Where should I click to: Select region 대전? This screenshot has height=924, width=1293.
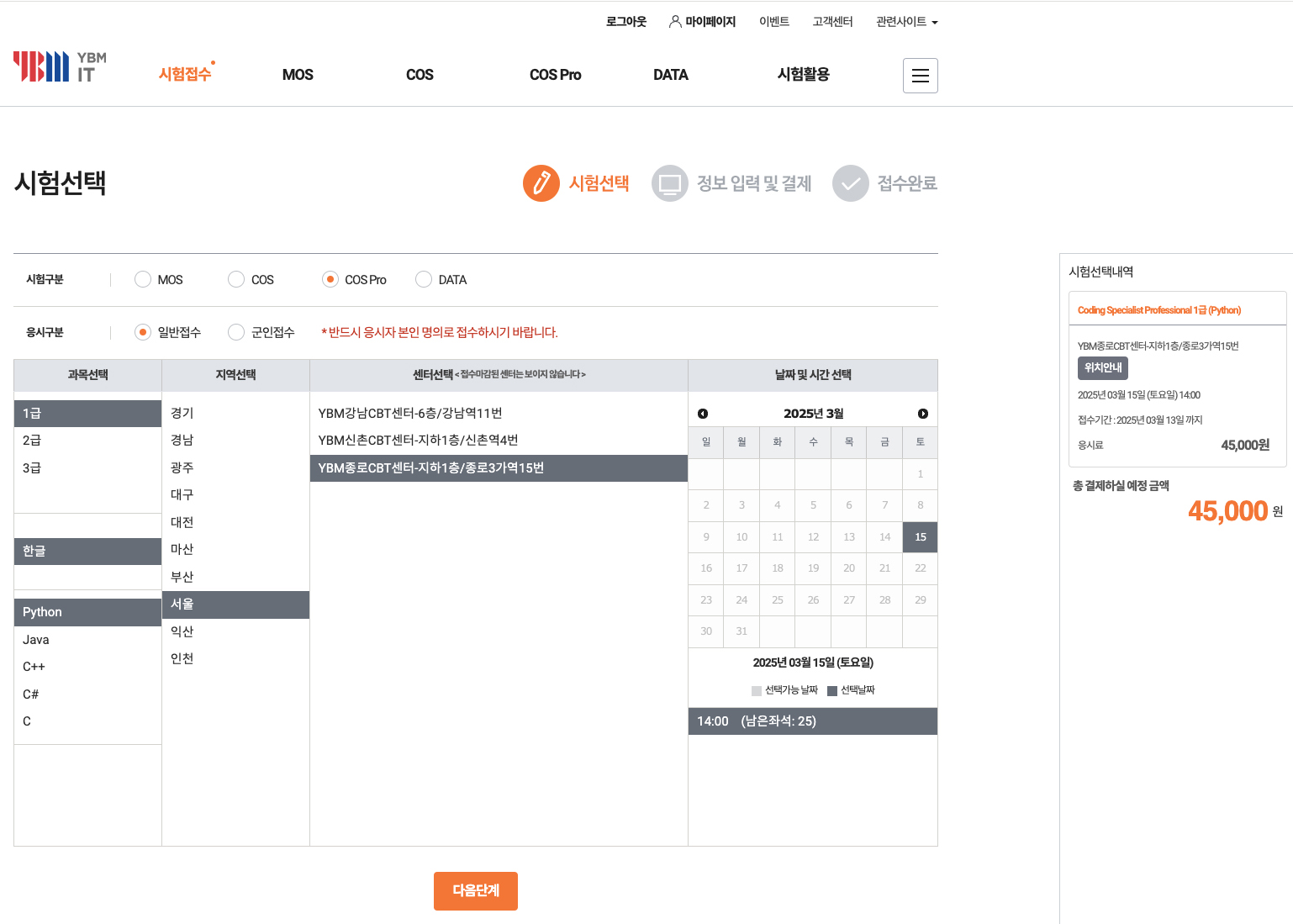pos(235,523)
